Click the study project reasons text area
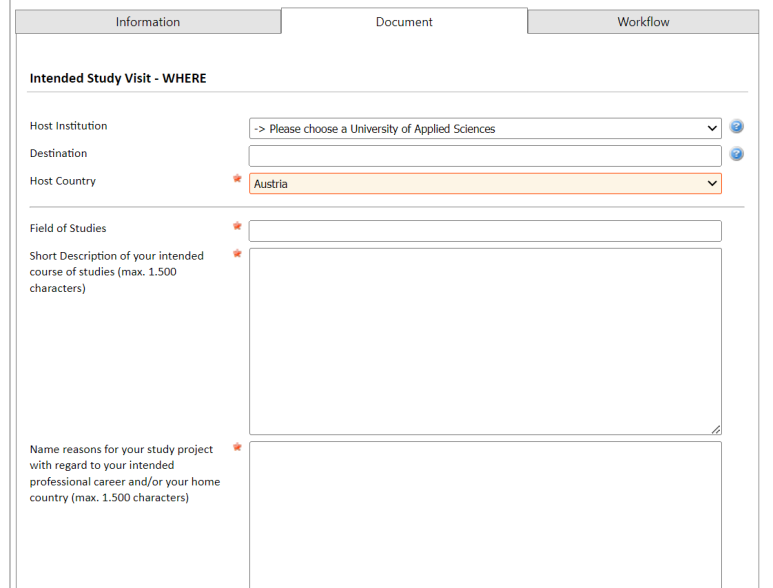 point(485,515)
